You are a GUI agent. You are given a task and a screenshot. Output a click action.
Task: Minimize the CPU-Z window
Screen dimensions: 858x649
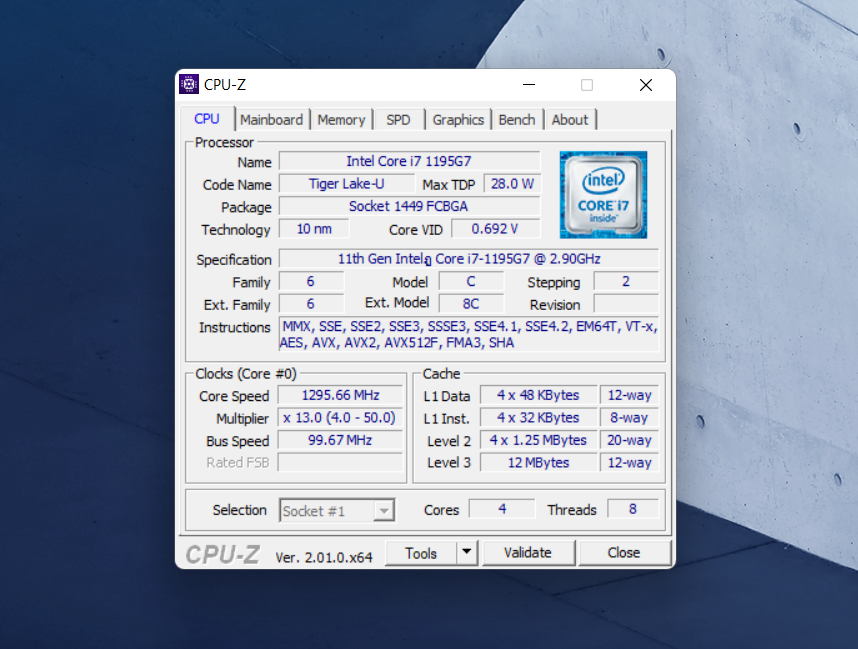[x=529, y=85]
